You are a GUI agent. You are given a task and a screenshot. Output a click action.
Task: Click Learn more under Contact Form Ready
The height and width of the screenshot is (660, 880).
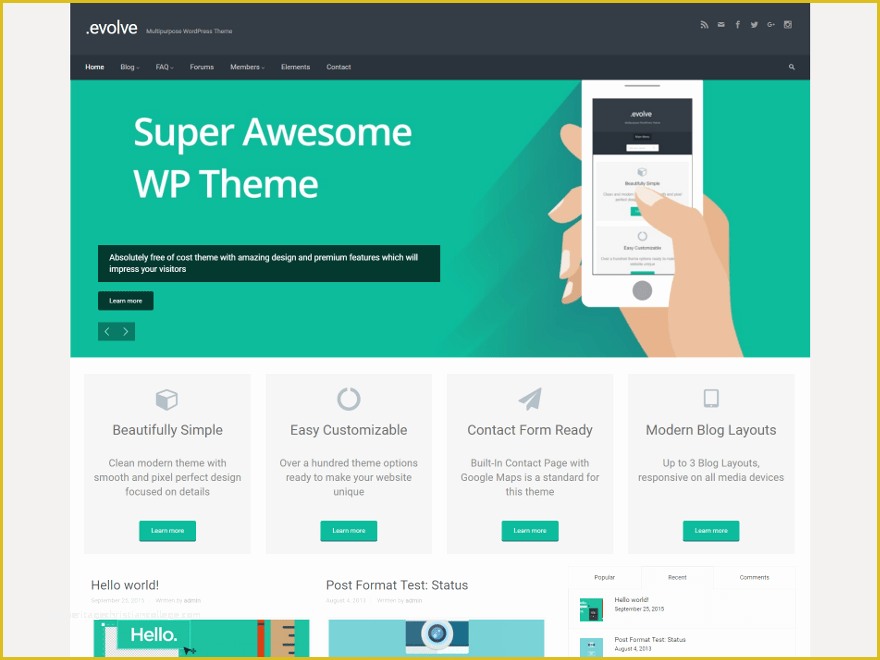(530, 531)
